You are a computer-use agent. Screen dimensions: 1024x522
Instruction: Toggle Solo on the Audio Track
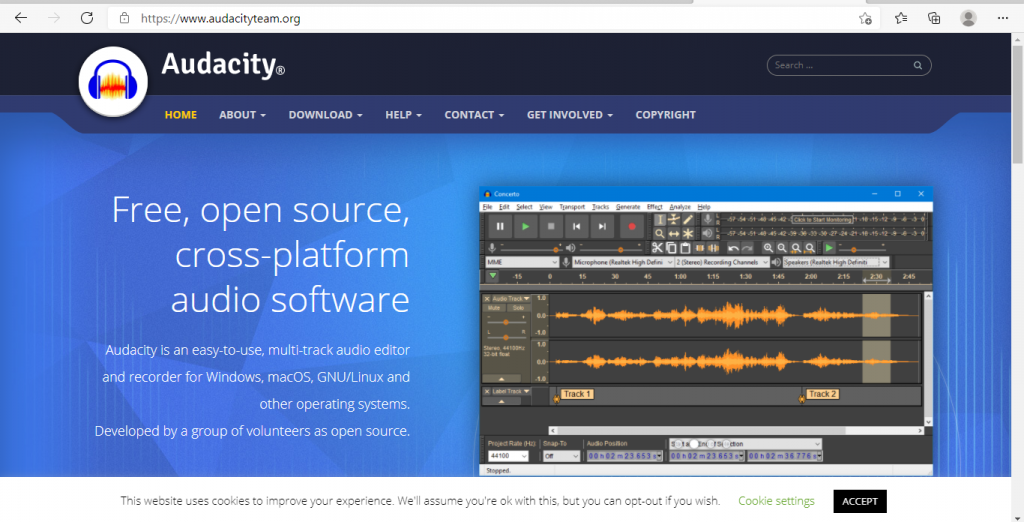point(518,308)
